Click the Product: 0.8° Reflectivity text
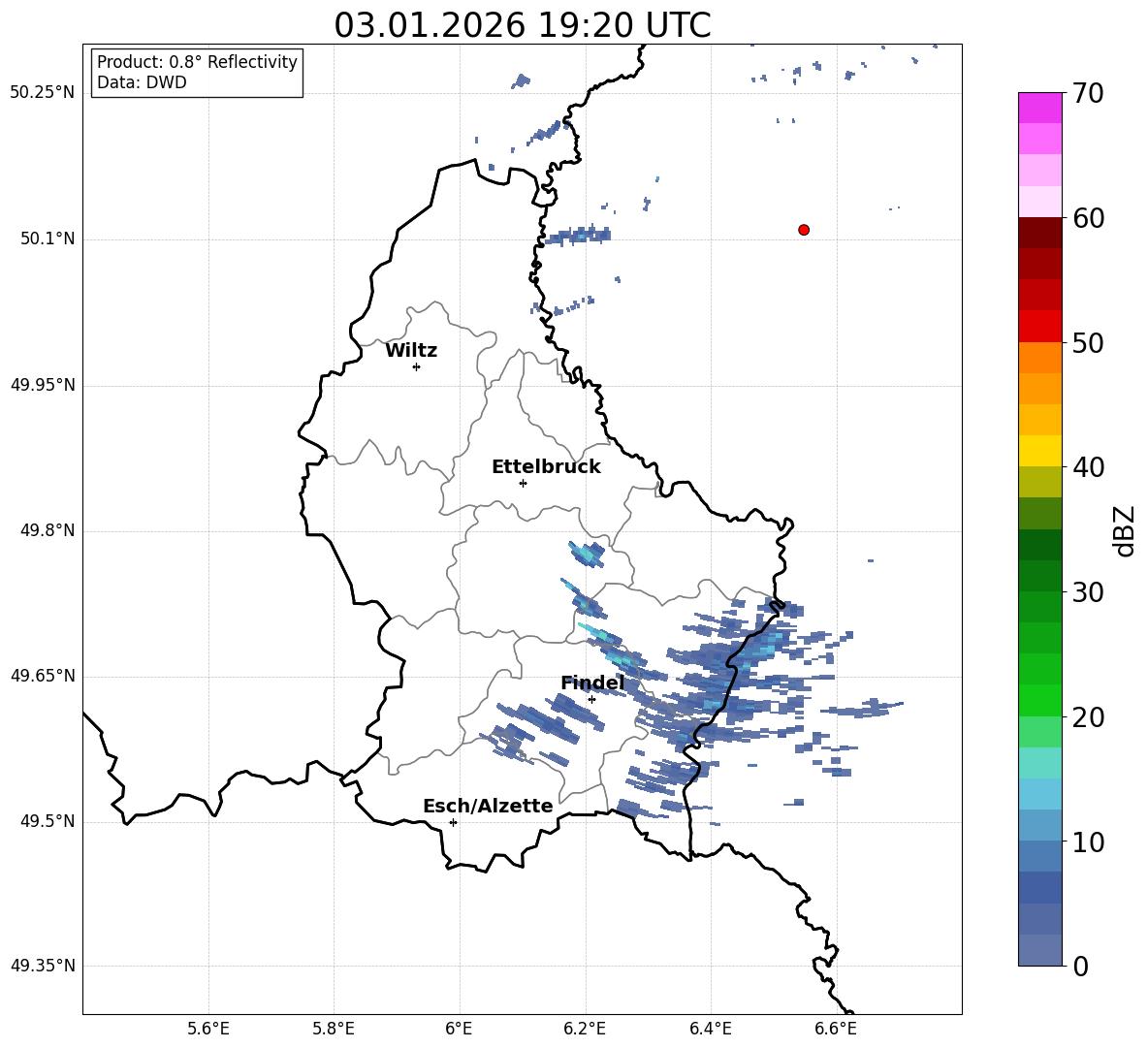This screenshot has width=1148, height=1048. pos(197,61)
